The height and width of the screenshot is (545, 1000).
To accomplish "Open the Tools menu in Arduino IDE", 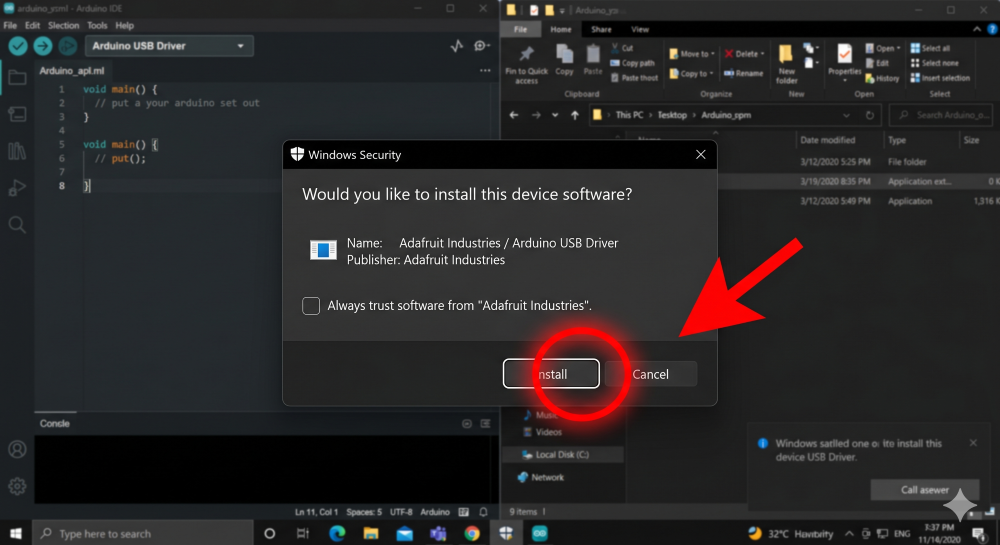I will tap(97, 25).
